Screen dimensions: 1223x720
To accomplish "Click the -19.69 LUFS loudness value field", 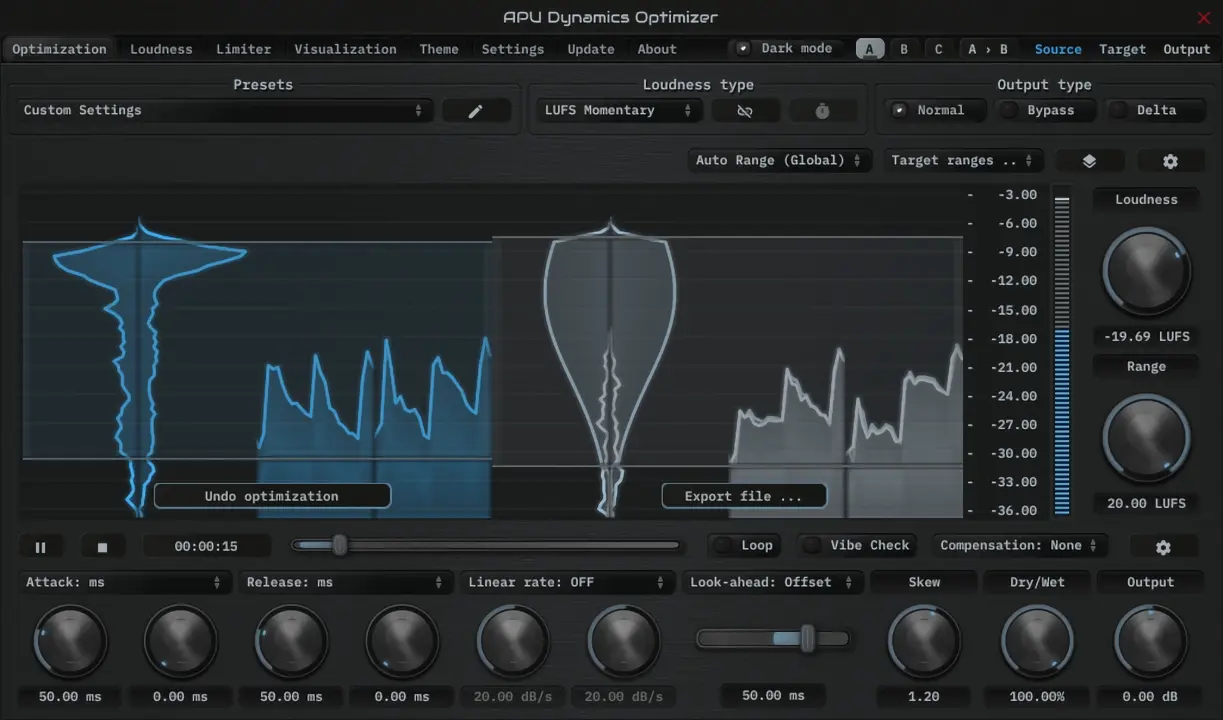I will 1146,337.
